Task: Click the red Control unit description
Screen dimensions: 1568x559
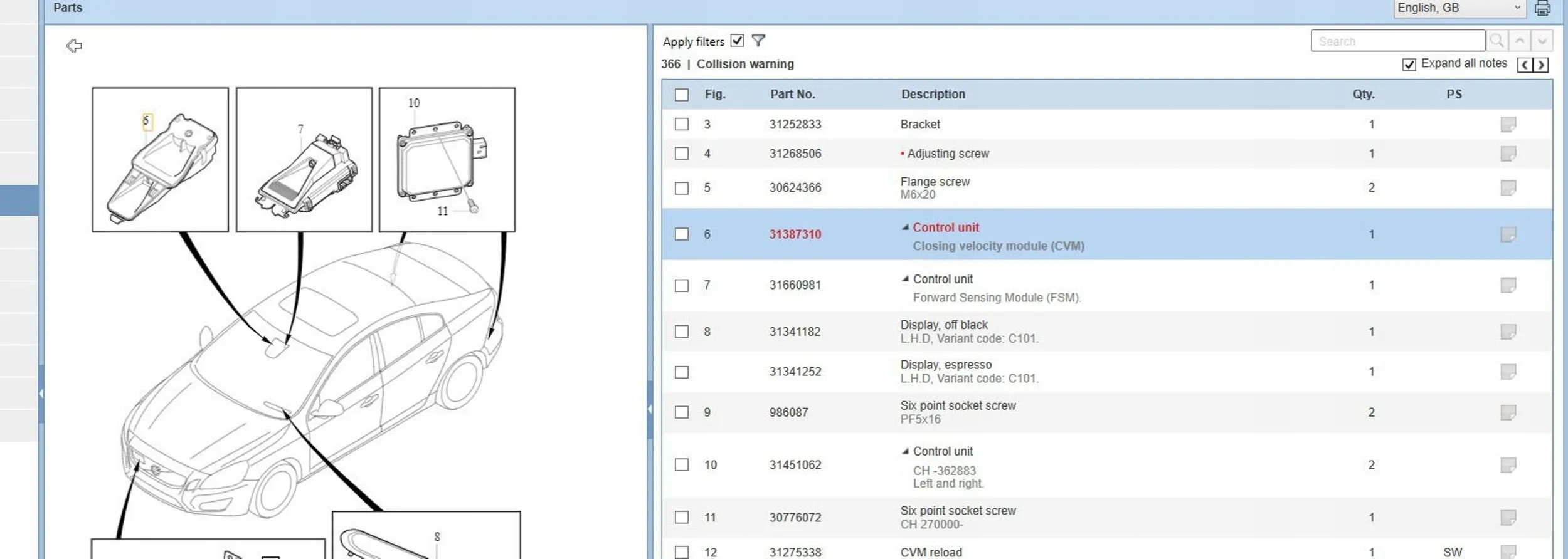Action: 946,227
